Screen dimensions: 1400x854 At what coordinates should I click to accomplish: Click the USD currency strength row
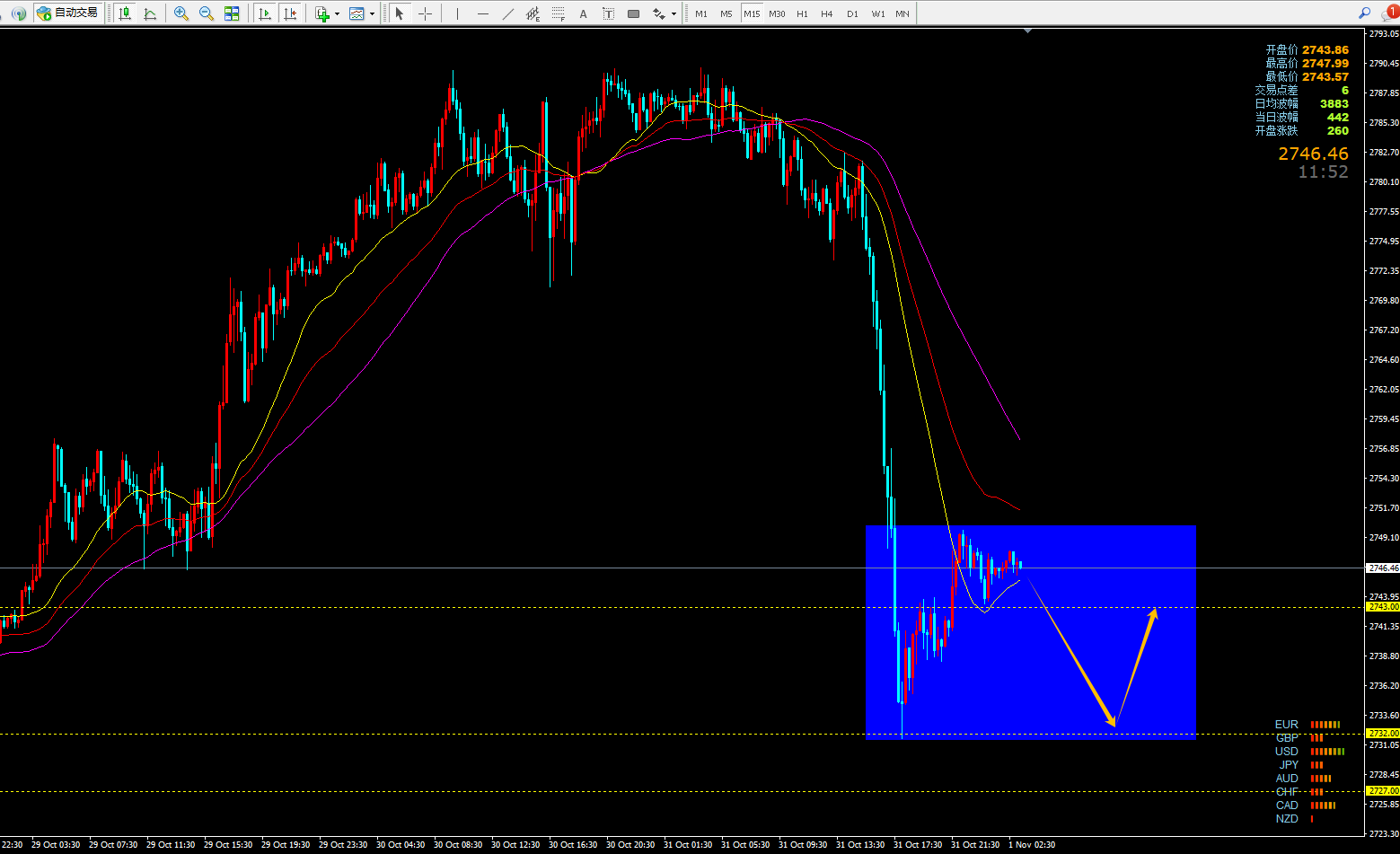(1309, 752)
